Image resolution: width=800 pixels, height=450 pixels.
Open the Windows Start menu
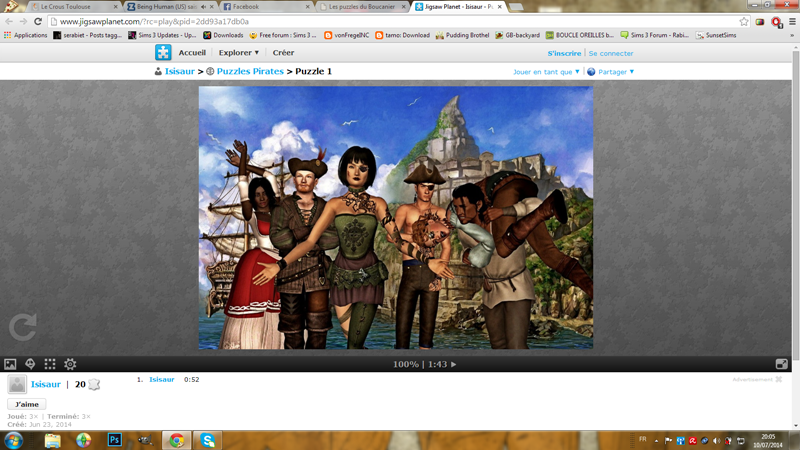pos(14,440)
